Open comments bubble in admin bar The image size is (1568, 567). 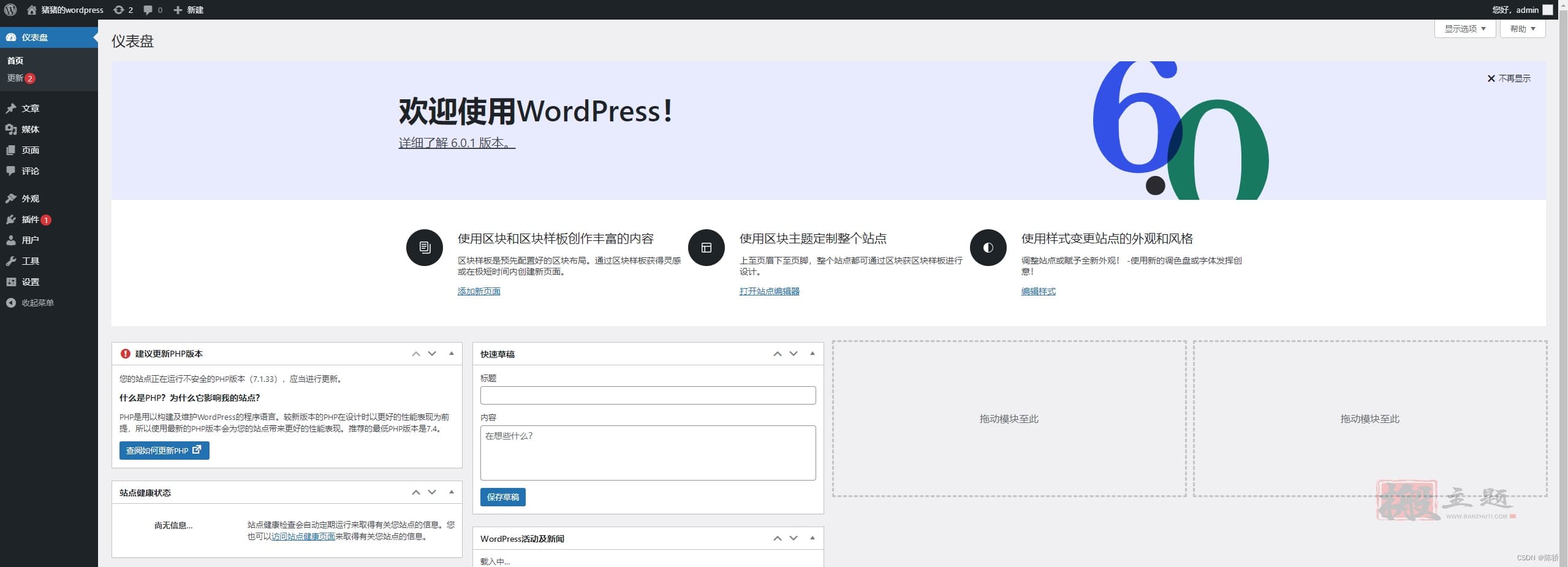coord(153,10)
